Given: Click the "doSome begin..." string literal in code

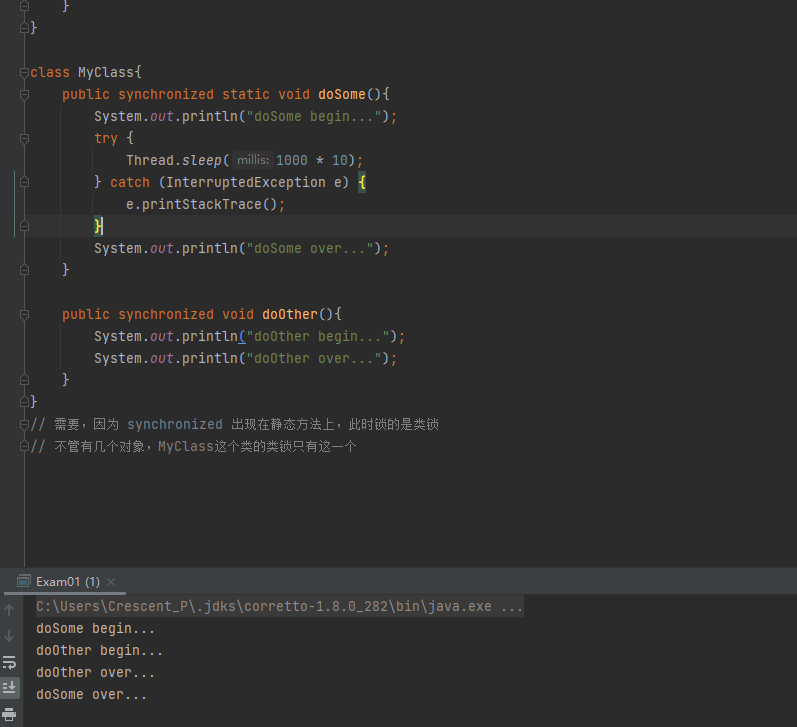Looking at the screenshot, I should click(314, 116).
